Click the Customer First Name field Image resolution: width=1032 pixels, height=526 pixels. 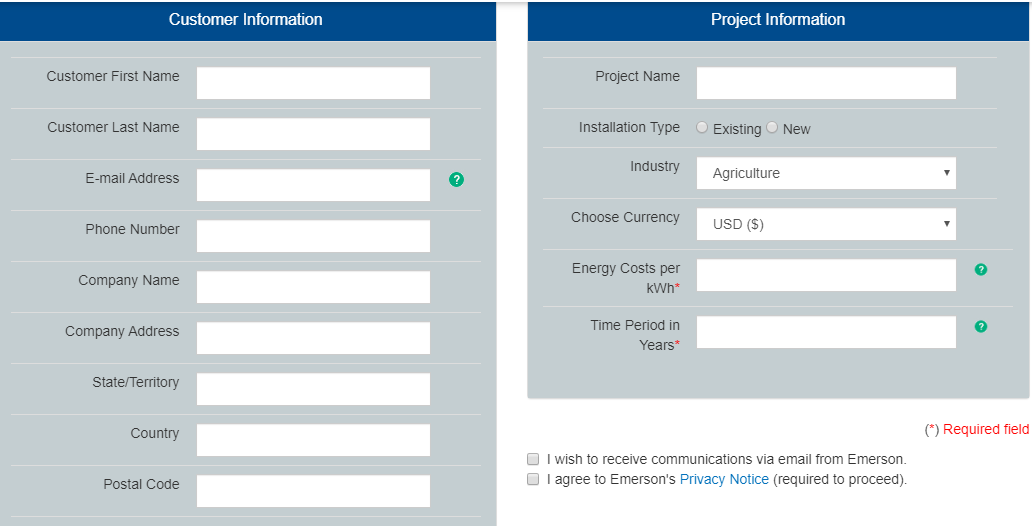coord(313,83)
